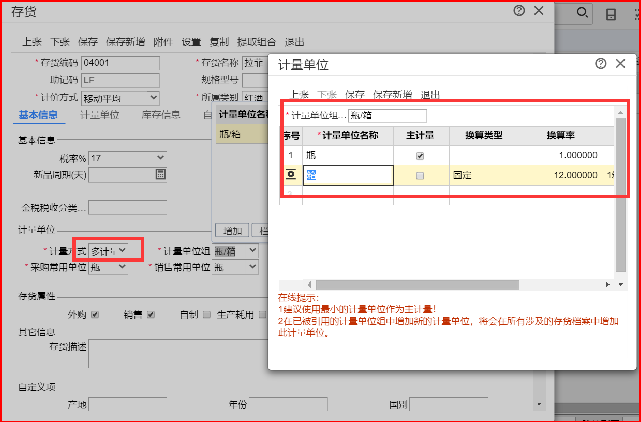Click 设置 in the 存货 toolbar
Viewport: 641px width, 422px height.
pos(191,42)
